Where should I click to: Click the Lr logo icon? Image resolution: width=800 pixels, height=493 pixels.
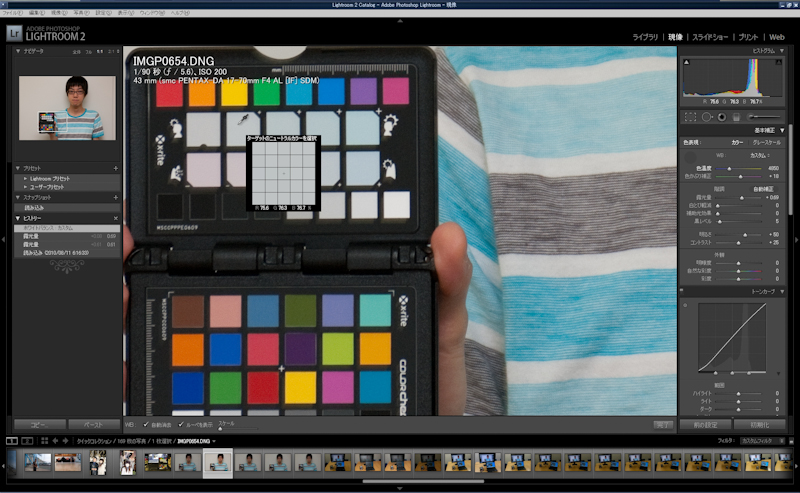pos(14,34)
